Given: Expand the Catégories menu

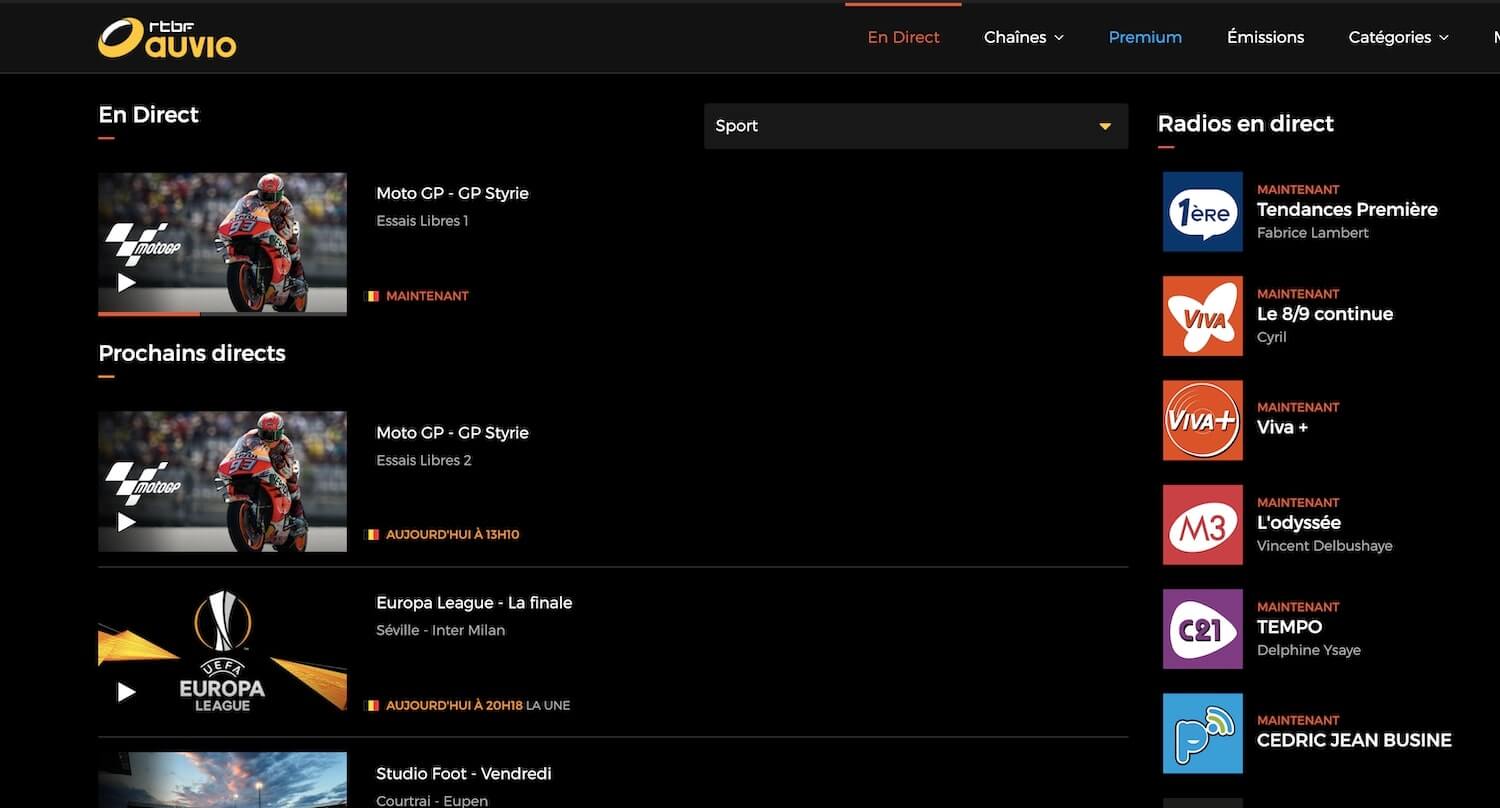Looking at the screenshot, I should [x=1398, y=37].
